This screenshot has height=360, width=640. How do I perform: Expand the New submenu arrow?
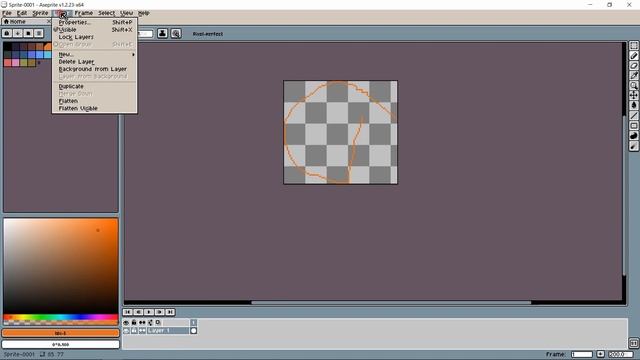pos(133,54)
